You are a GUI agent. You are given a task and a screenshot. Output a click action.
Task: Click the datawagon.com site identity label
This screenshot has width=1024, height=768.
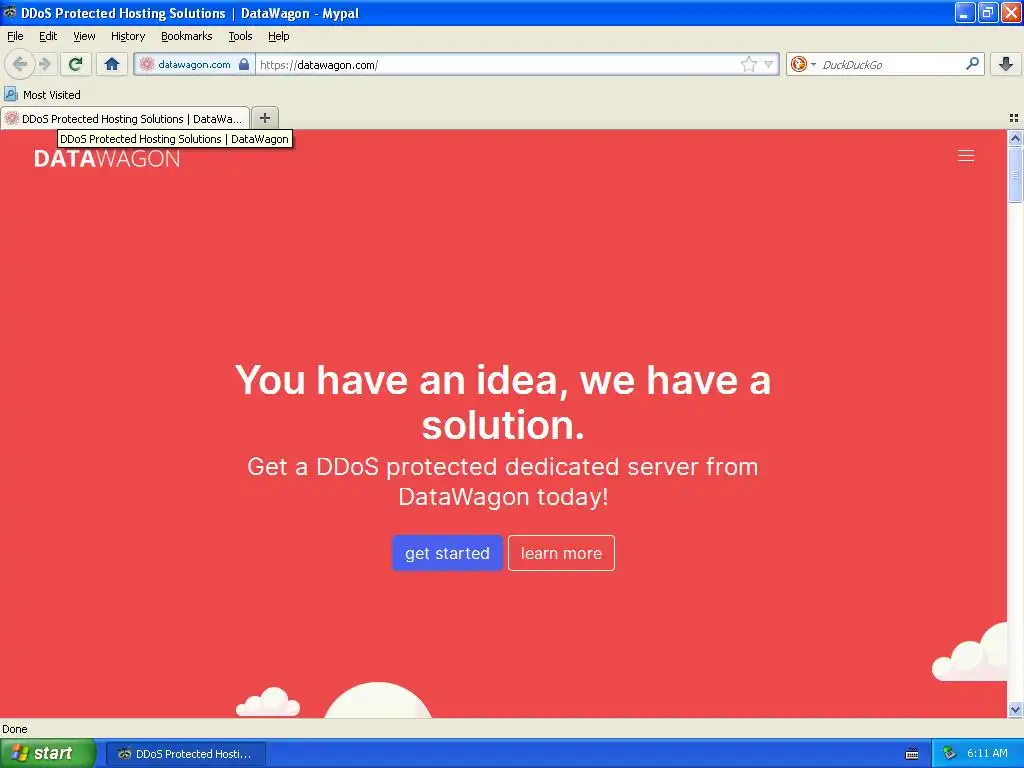(x=194, y=64)
